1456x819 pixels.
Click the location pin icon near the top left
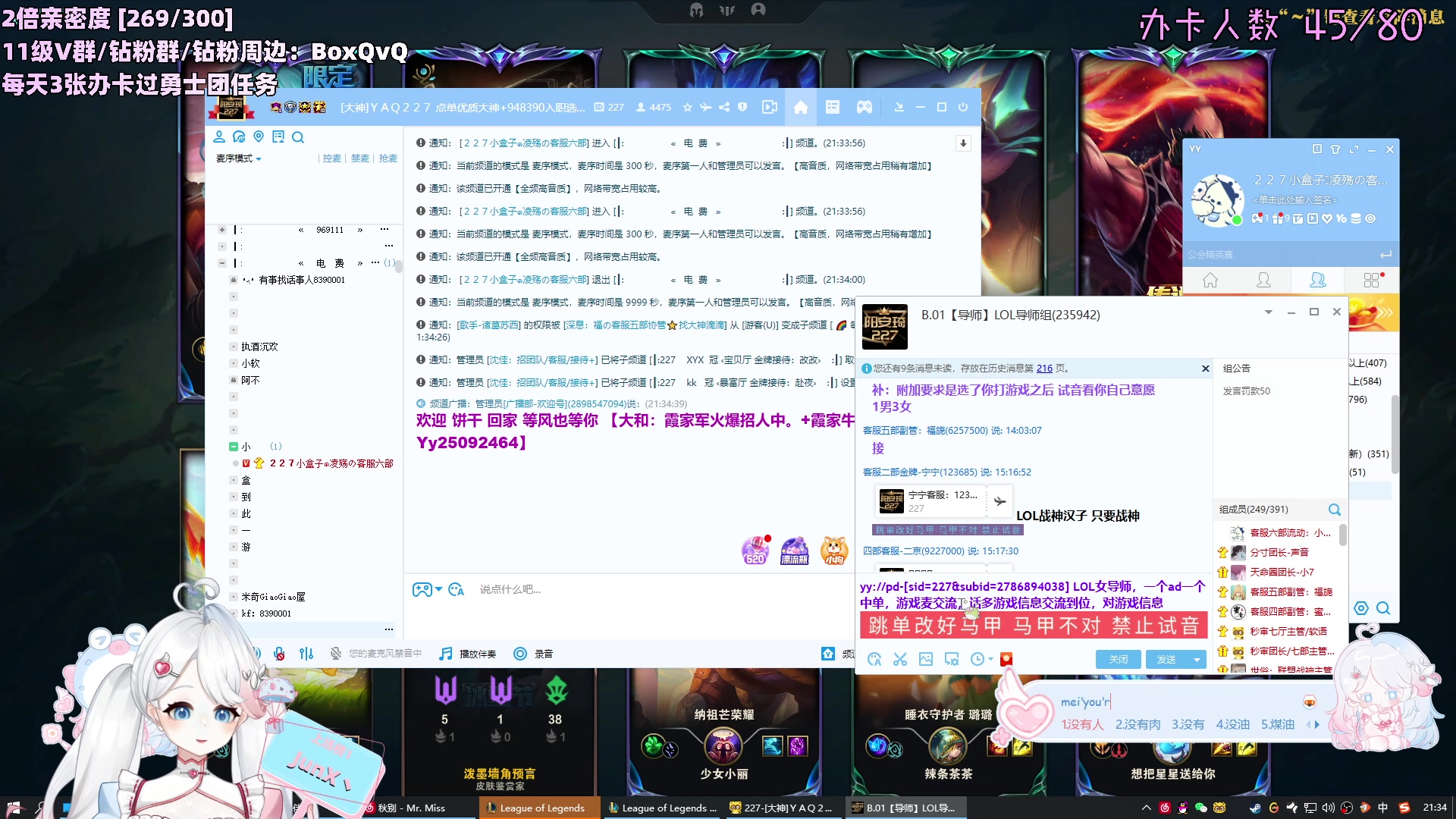(259, 137)
